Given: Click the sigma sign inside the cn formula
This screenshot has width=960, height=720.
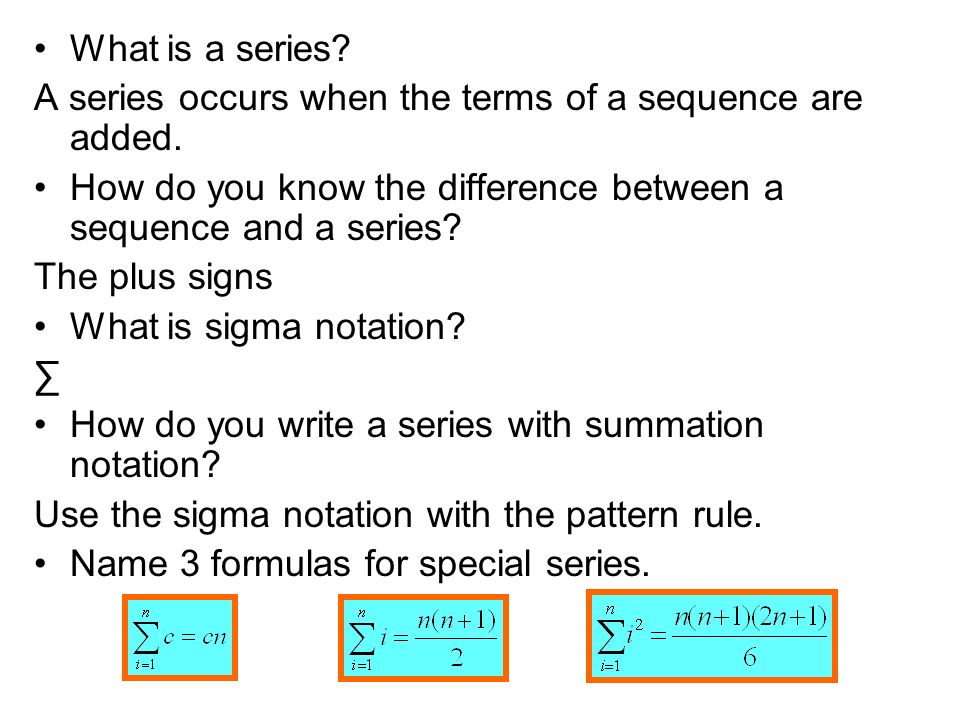Looking at the screenshot, I should pyautogui.click(x=146, y=637).
